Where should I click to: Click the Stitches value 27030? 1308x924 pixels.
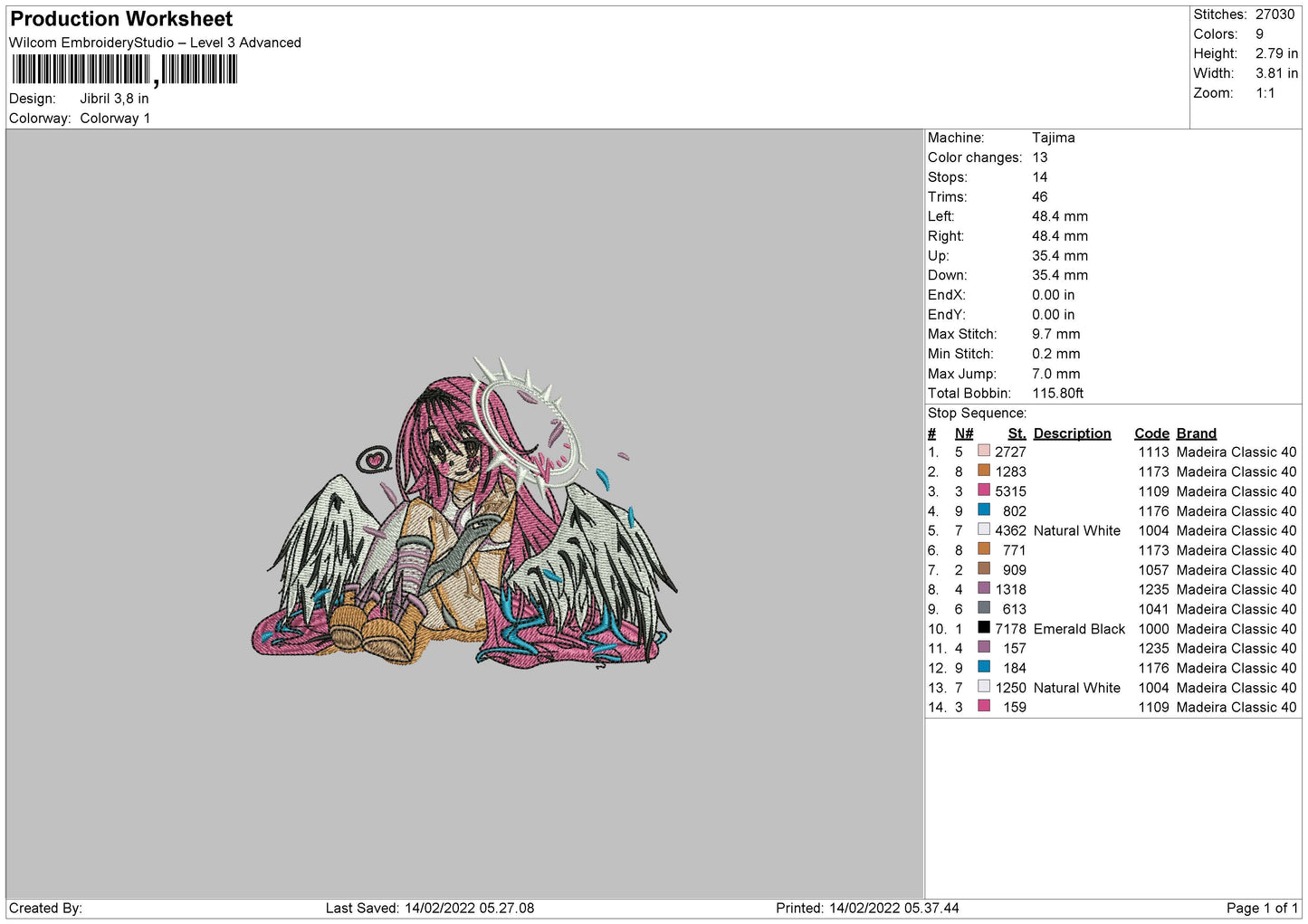(x=1275, y=14)
